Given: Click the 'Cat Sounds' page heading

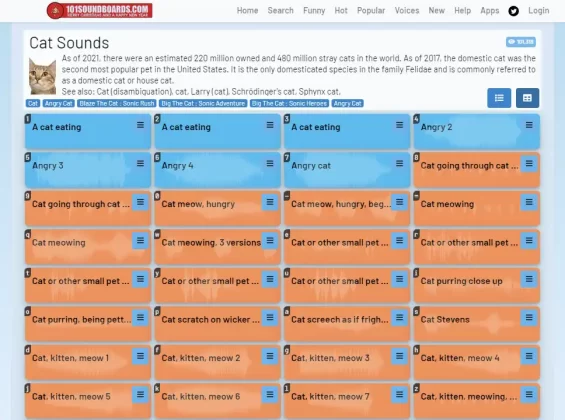Looking at the screenshot, I should 69,43.
